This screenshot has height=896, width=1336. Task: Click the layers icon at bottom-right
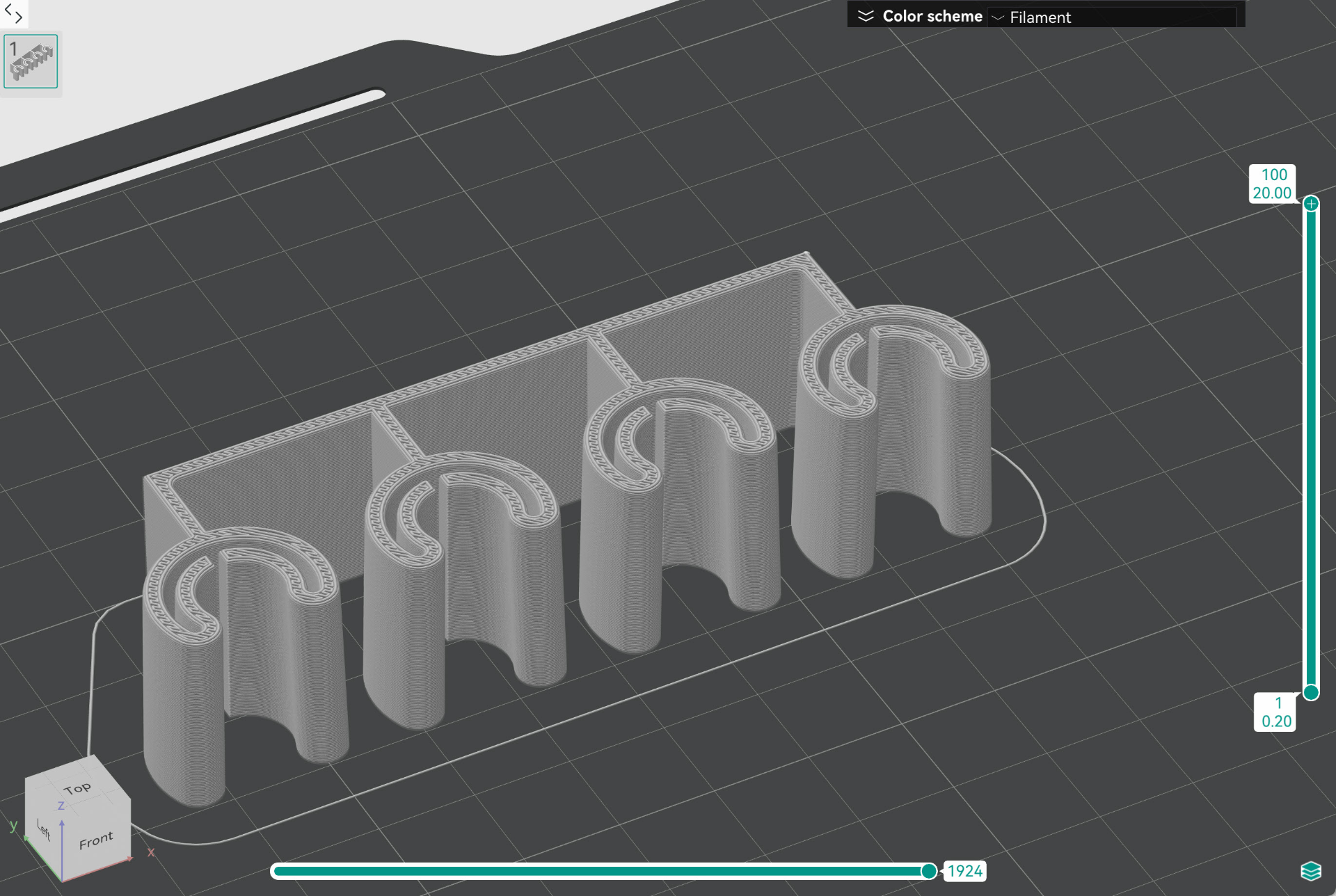pyautogui.click(x=1311, y=870)
